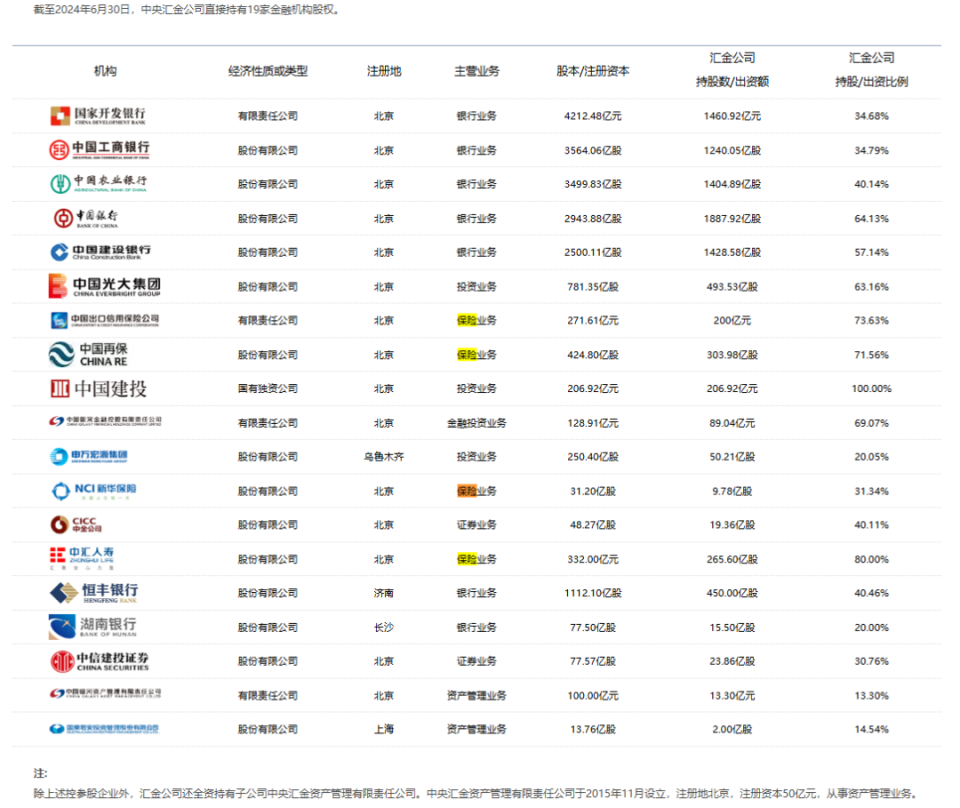Click the 15.50亿股 cell
The height and width of the screenshot is (808, 960).
tap(732, 627)
